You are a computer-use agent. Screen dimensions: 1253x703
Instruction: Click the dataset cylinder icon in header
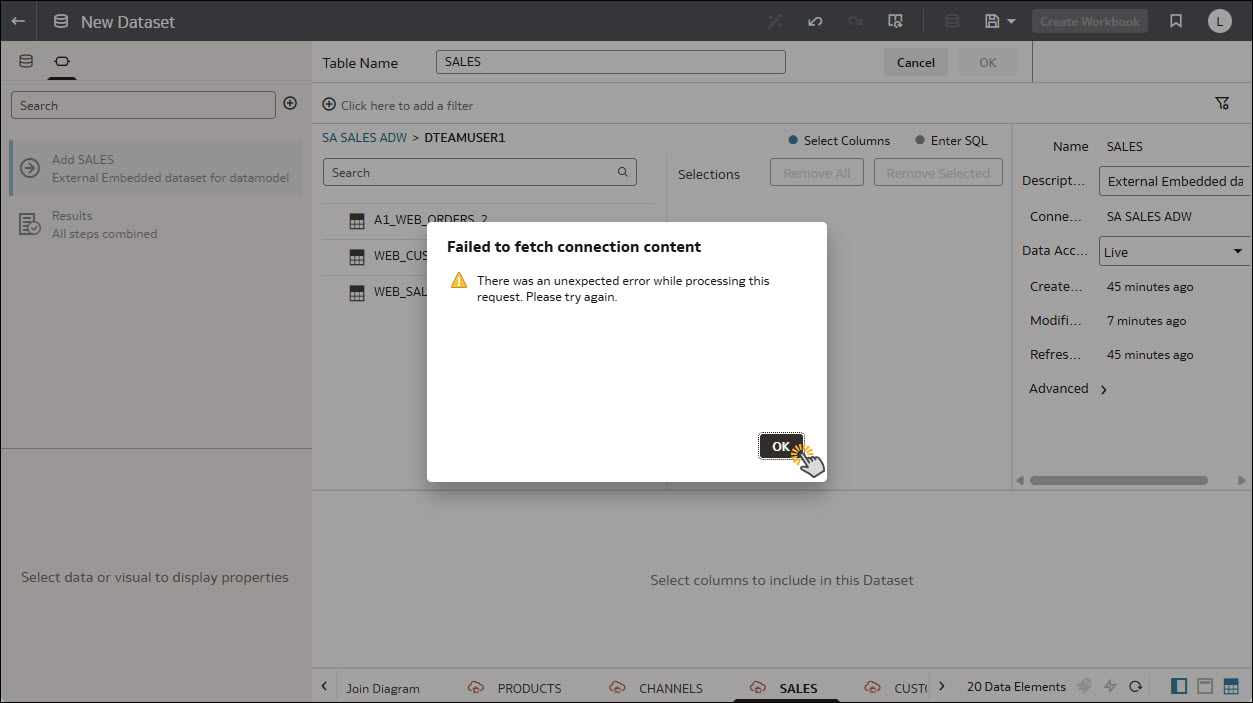coord(952,21)
